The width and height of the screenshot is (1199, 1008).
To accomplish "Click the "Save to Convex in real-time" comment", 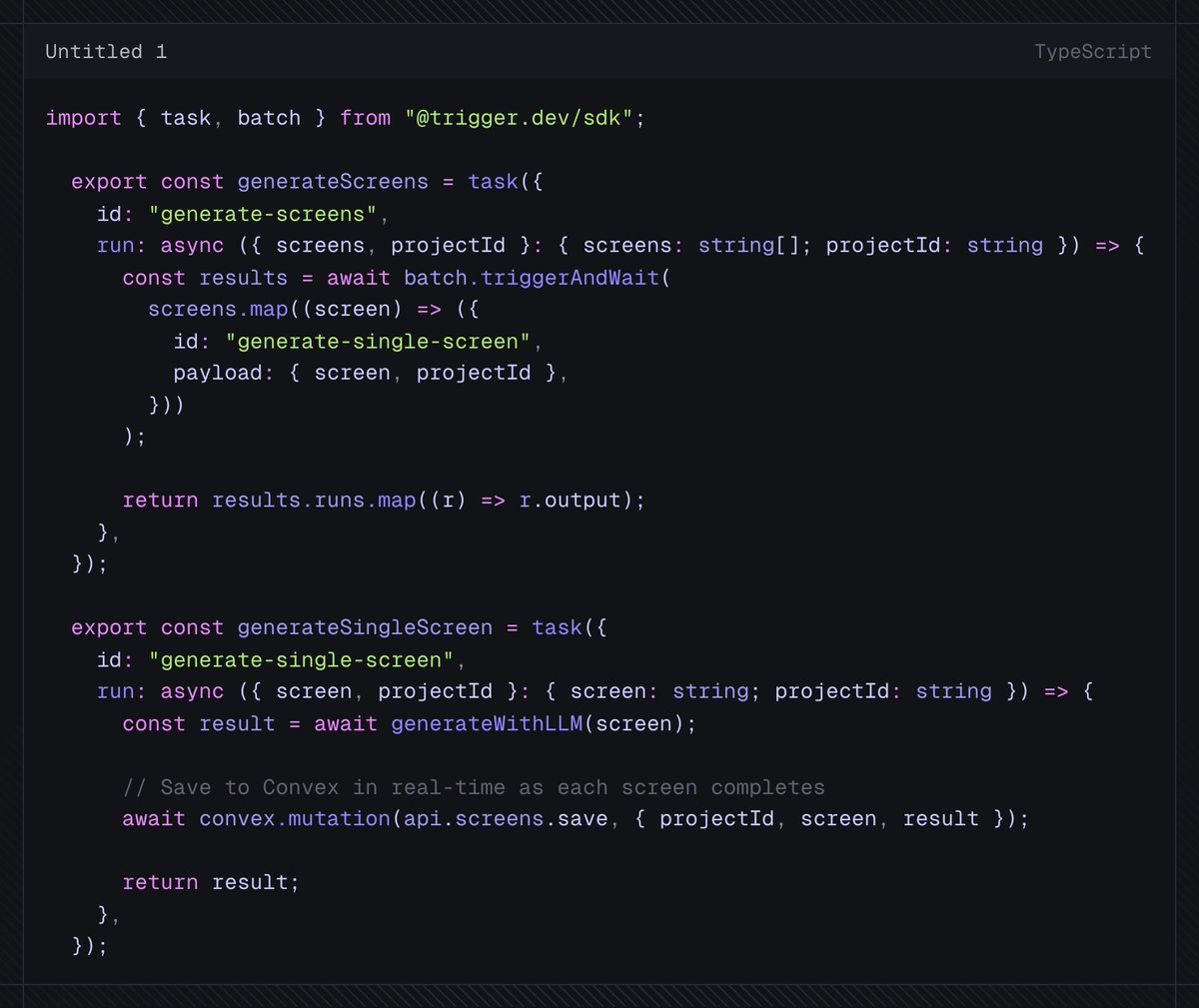I will click(474, 787).
